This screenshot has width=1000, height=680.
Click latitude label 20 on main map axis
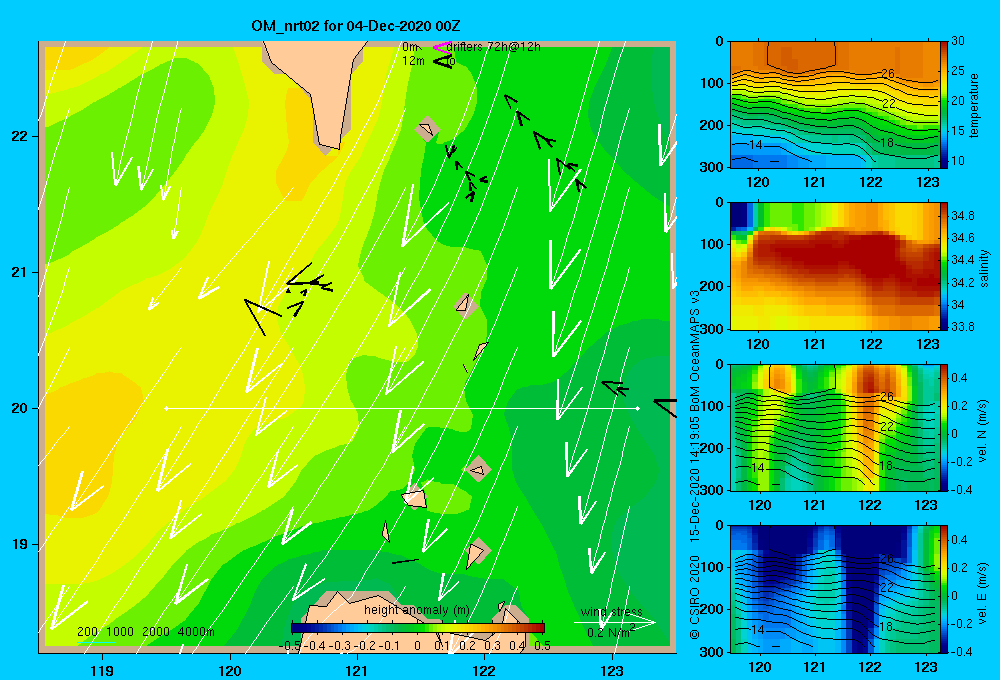19,408
